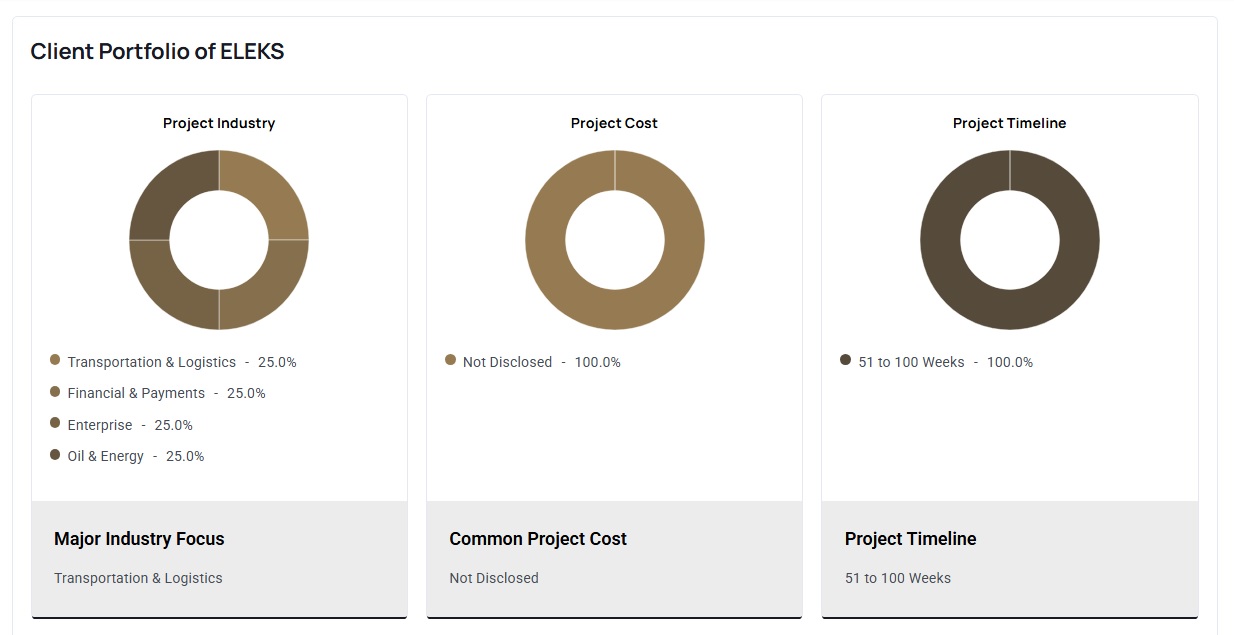Click the Financial & Payments legend color dot
Screen dimensions: 1234x635
55,392
